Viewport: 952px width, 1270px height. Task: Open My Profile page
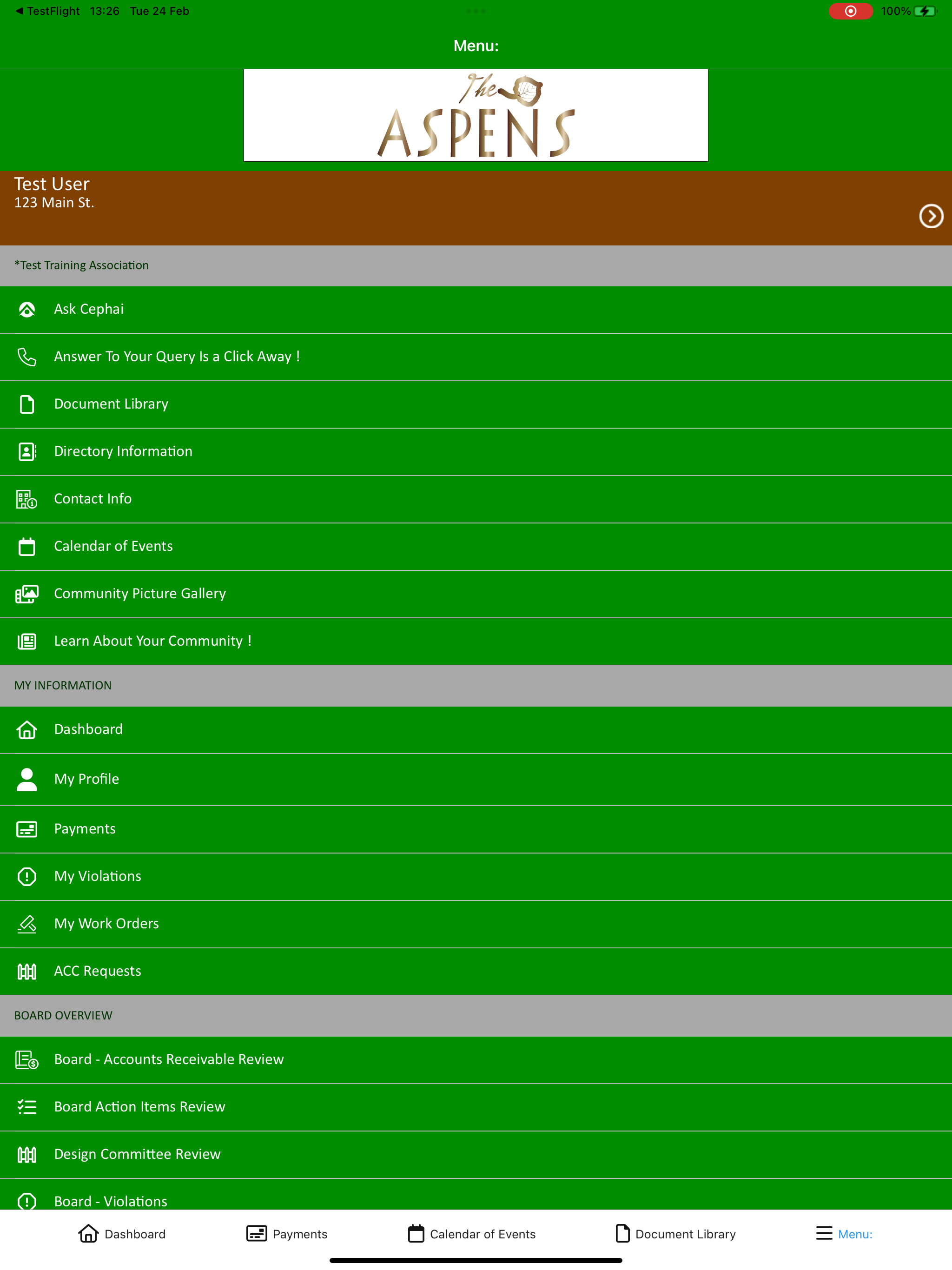tap(476, 779)
